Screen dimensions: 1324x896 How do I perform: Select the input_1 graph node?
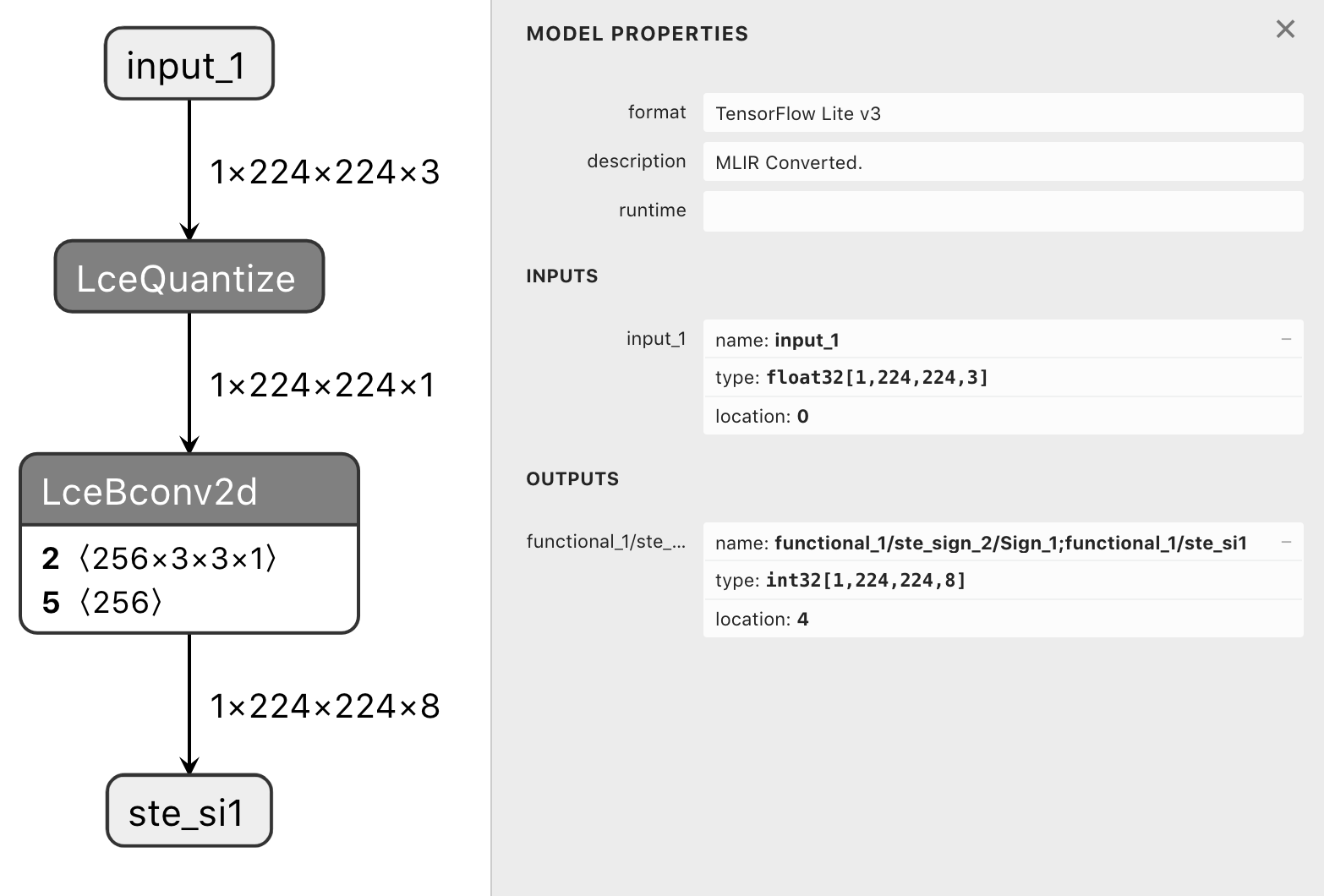[189, 64]
